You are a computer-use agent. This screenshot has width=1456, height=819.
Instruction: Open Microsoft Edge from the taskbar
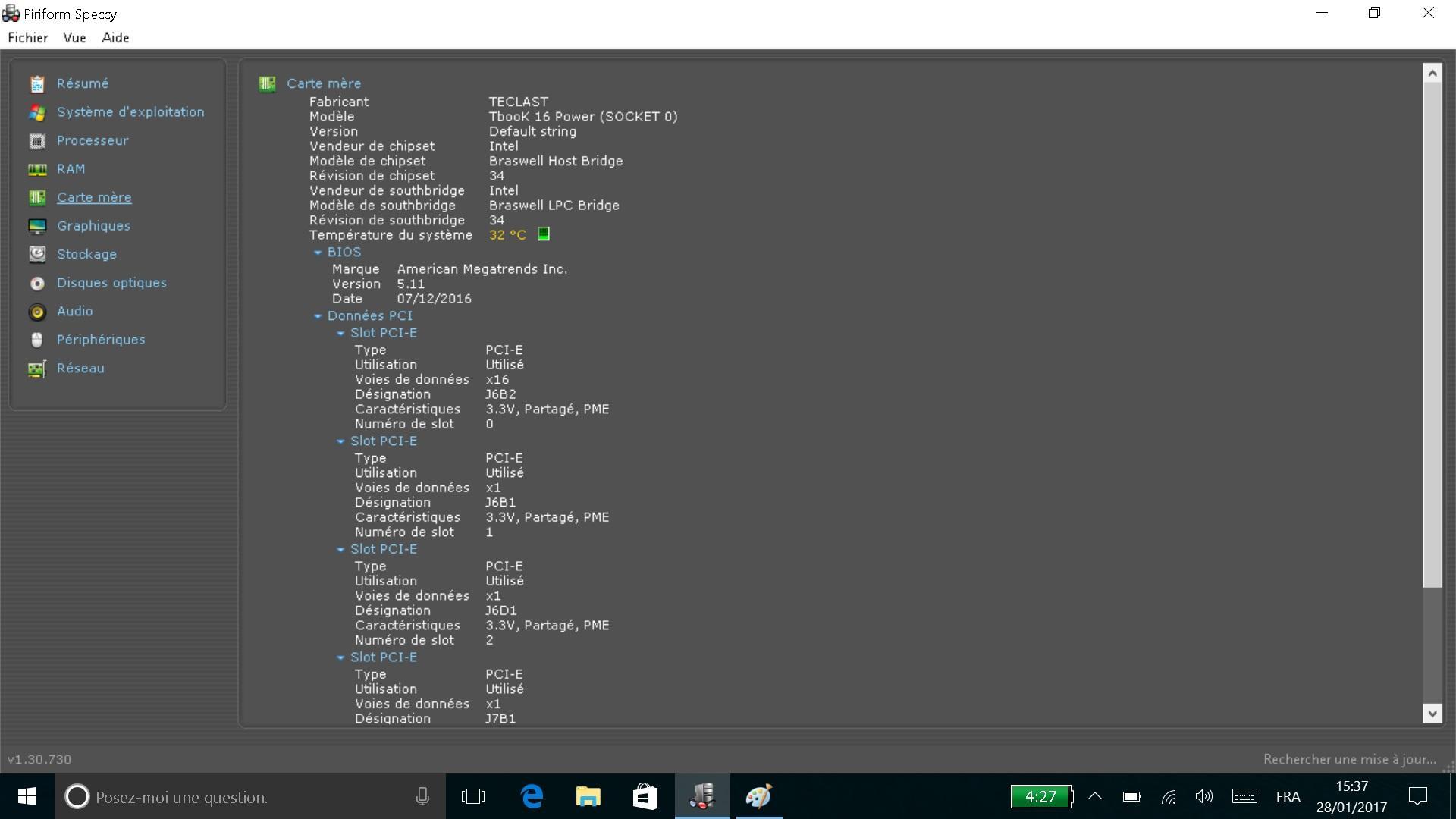coord(532,796)
